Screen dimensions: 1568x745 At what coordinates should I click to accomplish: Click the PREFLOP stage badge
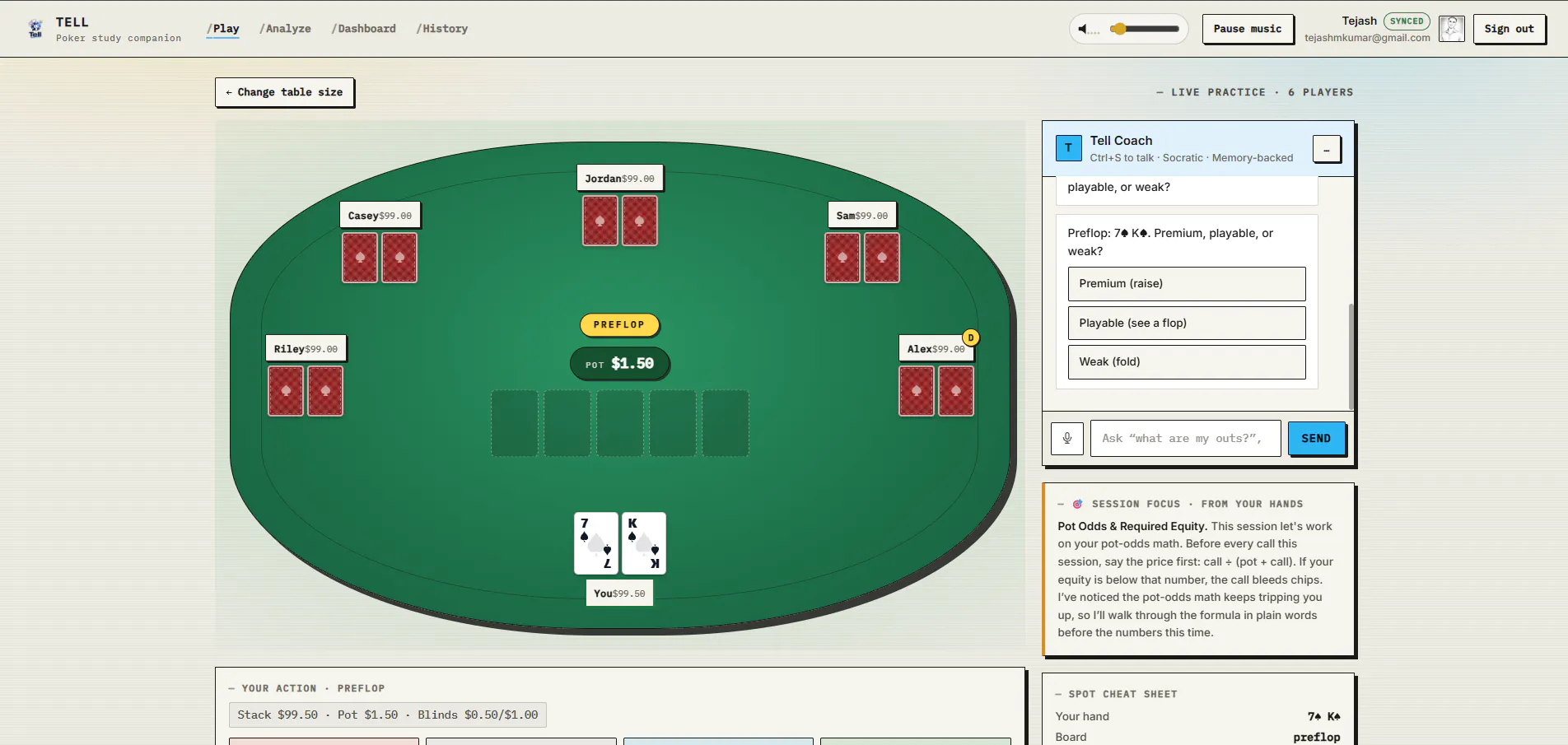point(619,325)
